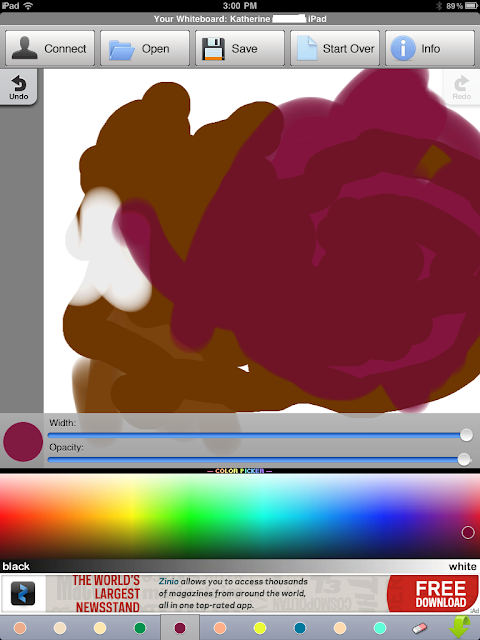The height and width of the screenshot is (640, 480).
Task: Click the COLOR PICKER header label
Action: 240,471
